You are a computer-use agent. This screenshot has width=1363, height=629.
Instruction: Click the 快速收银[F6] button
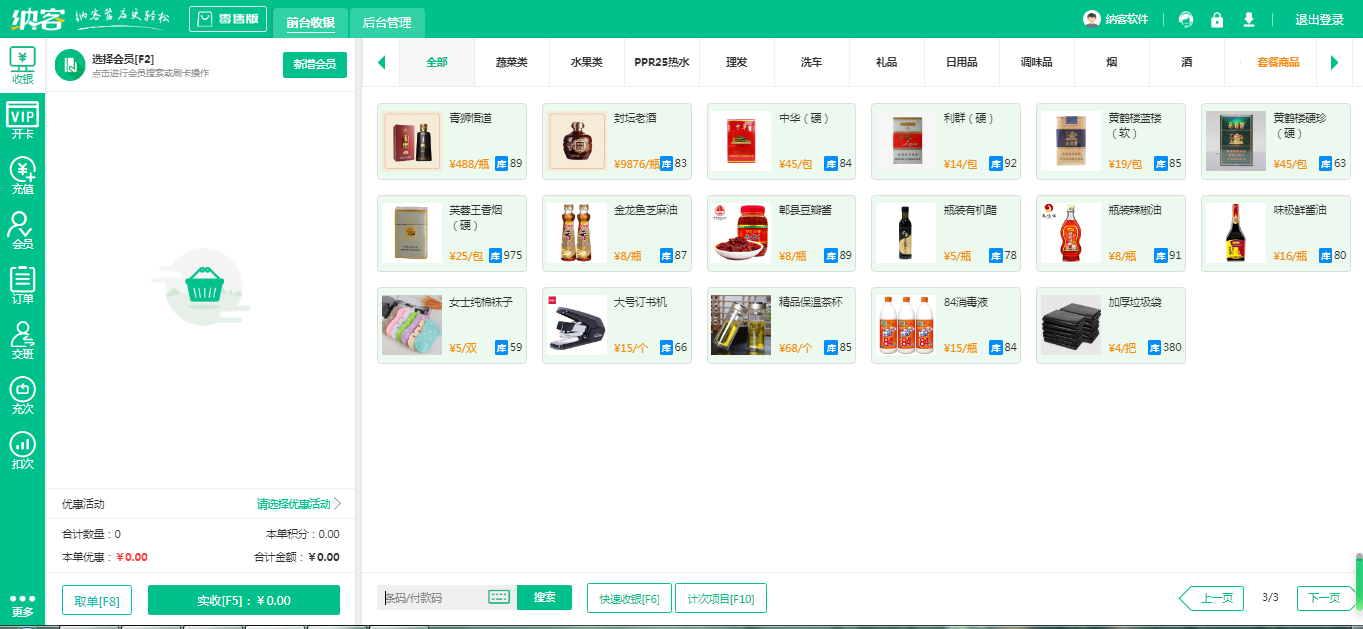tap(629, 598)
